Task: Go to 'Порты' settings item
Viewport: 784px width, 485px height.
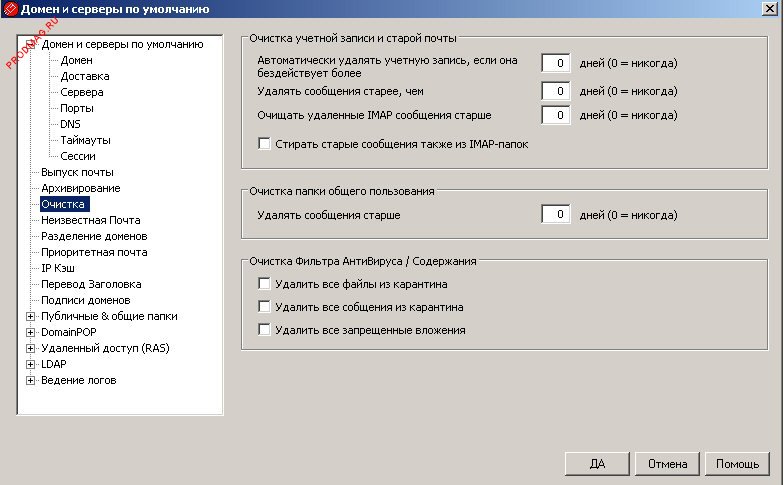Action: [x=77, y=108]
